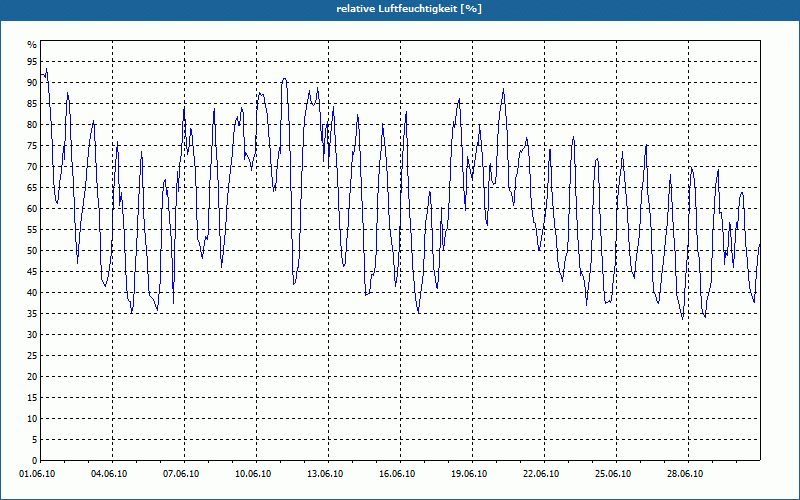Select the y-axis value 25
The width and height of the screenshot is (800, 500).
(32, 355)
